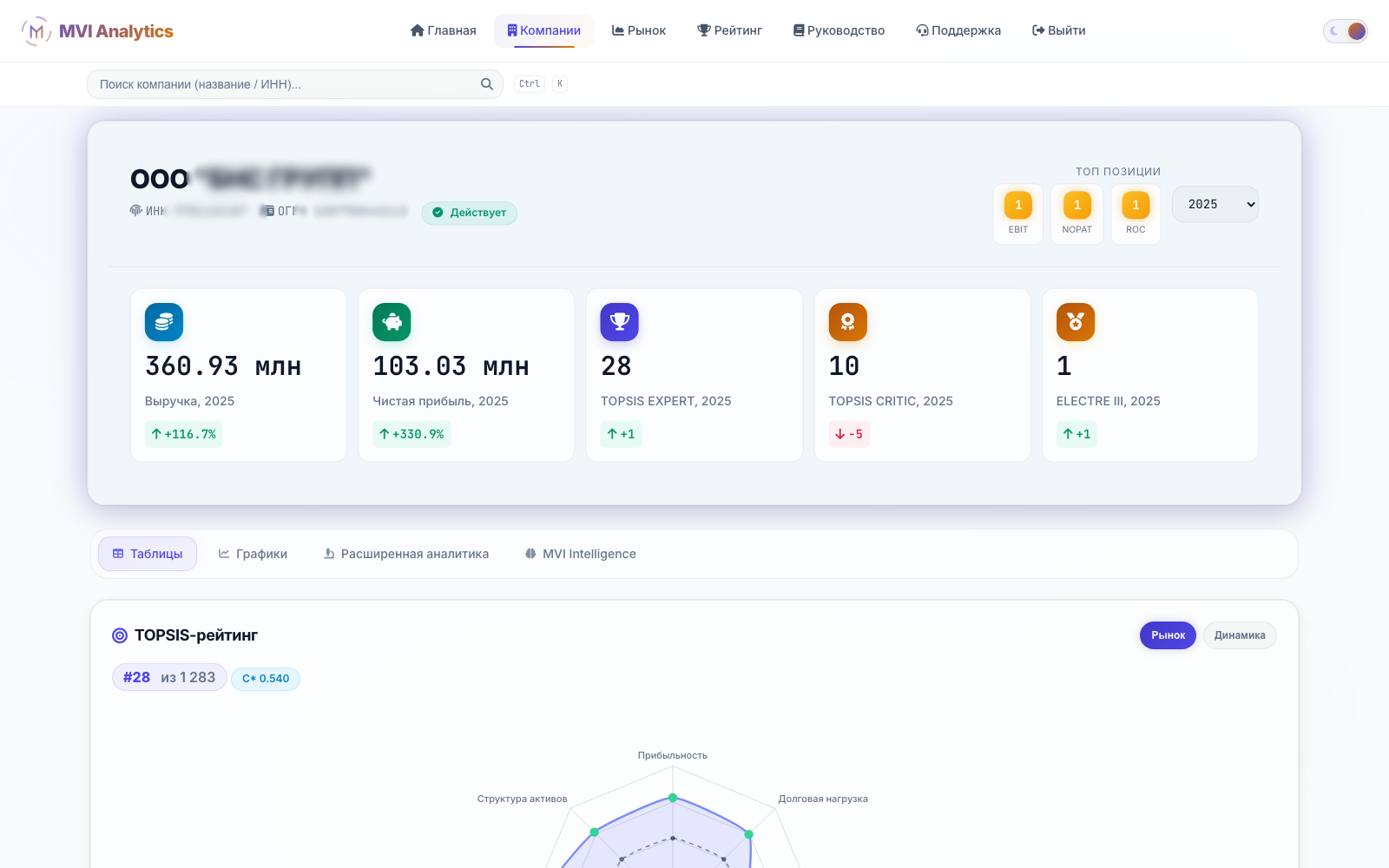Viewport: 1389px width, 868px height.
Task: Click the -5 TOPSIS CRITIC change badge
Action: (849, 434)
